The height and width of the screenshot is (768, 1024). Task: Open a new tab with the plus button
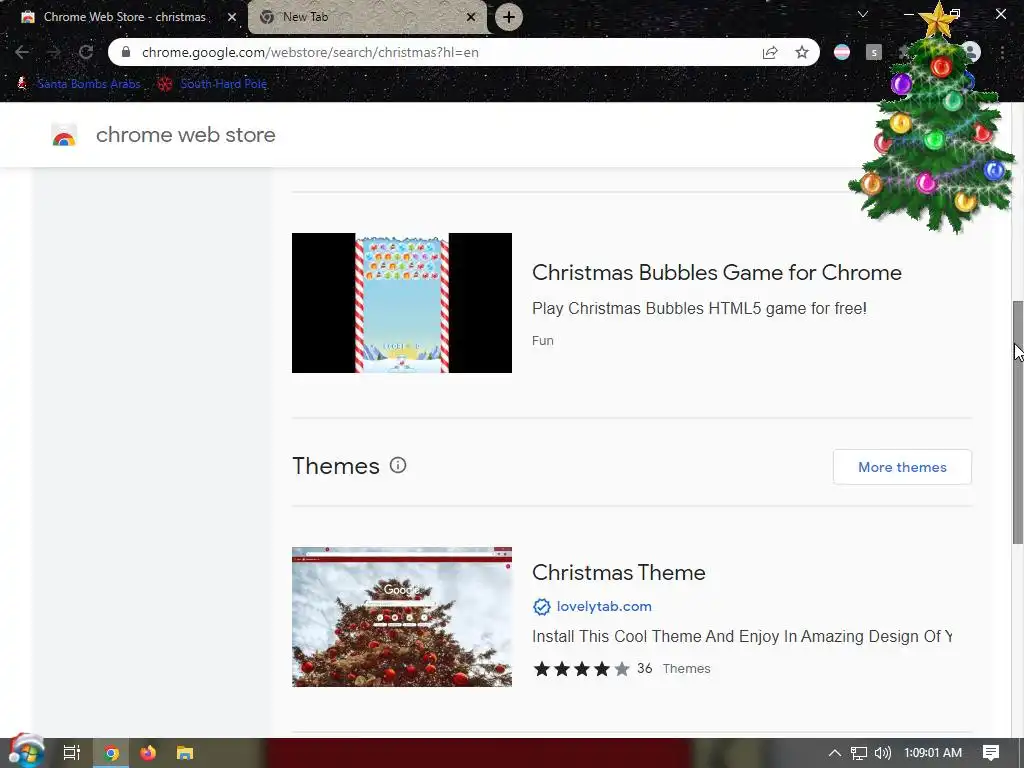click(509, 17)
